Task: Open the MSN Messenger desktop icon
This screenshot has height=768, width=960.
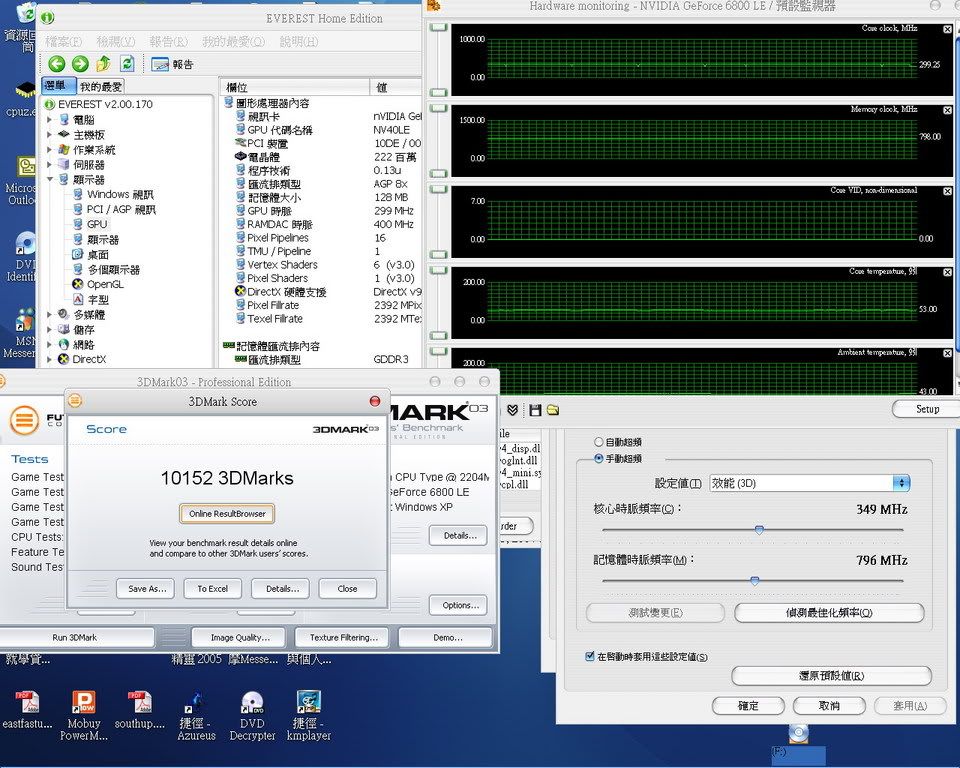Action: coord(22,334)
